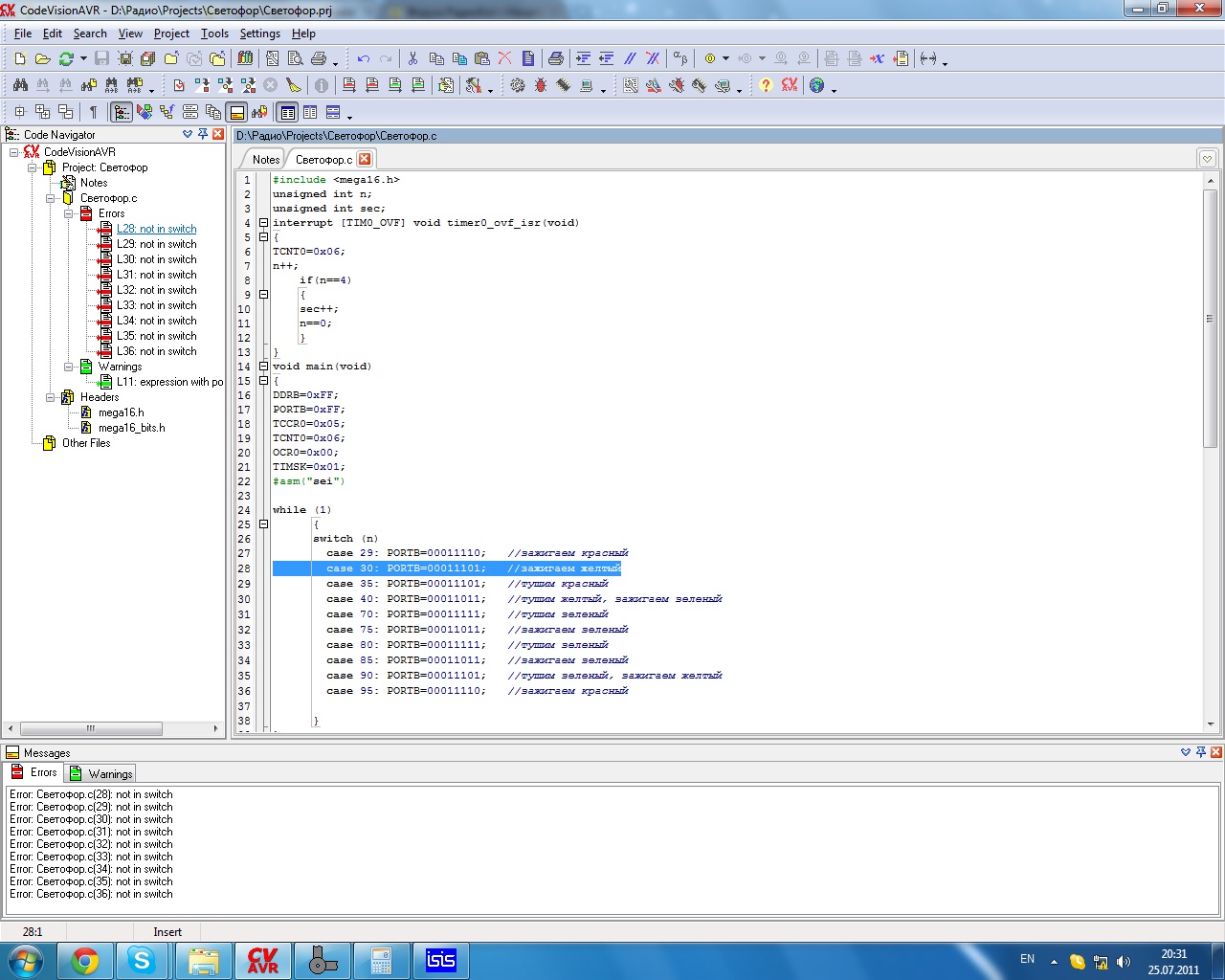Select mega16_bits.h header file

(132, 428)
